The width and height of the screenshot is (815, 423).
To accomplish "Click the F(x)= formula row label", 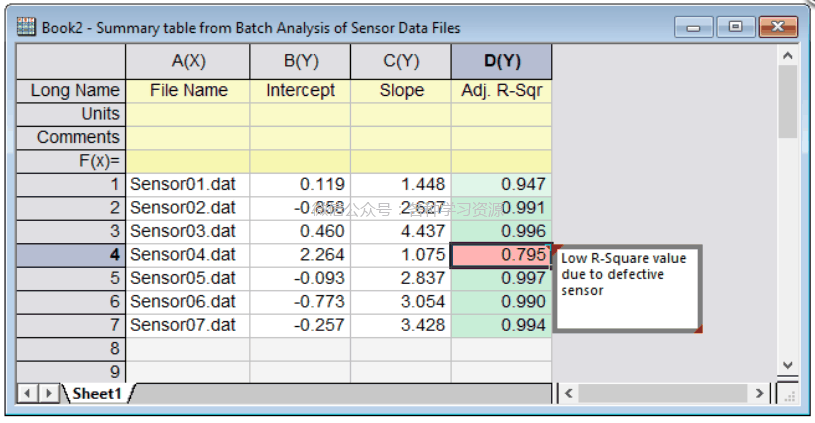I will click(x=69, y=160).
